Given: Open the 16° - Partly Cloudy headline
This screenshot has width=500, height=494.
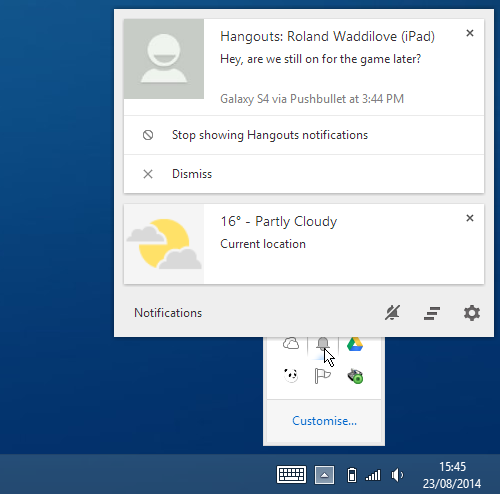Looking at the screenshot, I should (x=279, y=222).
